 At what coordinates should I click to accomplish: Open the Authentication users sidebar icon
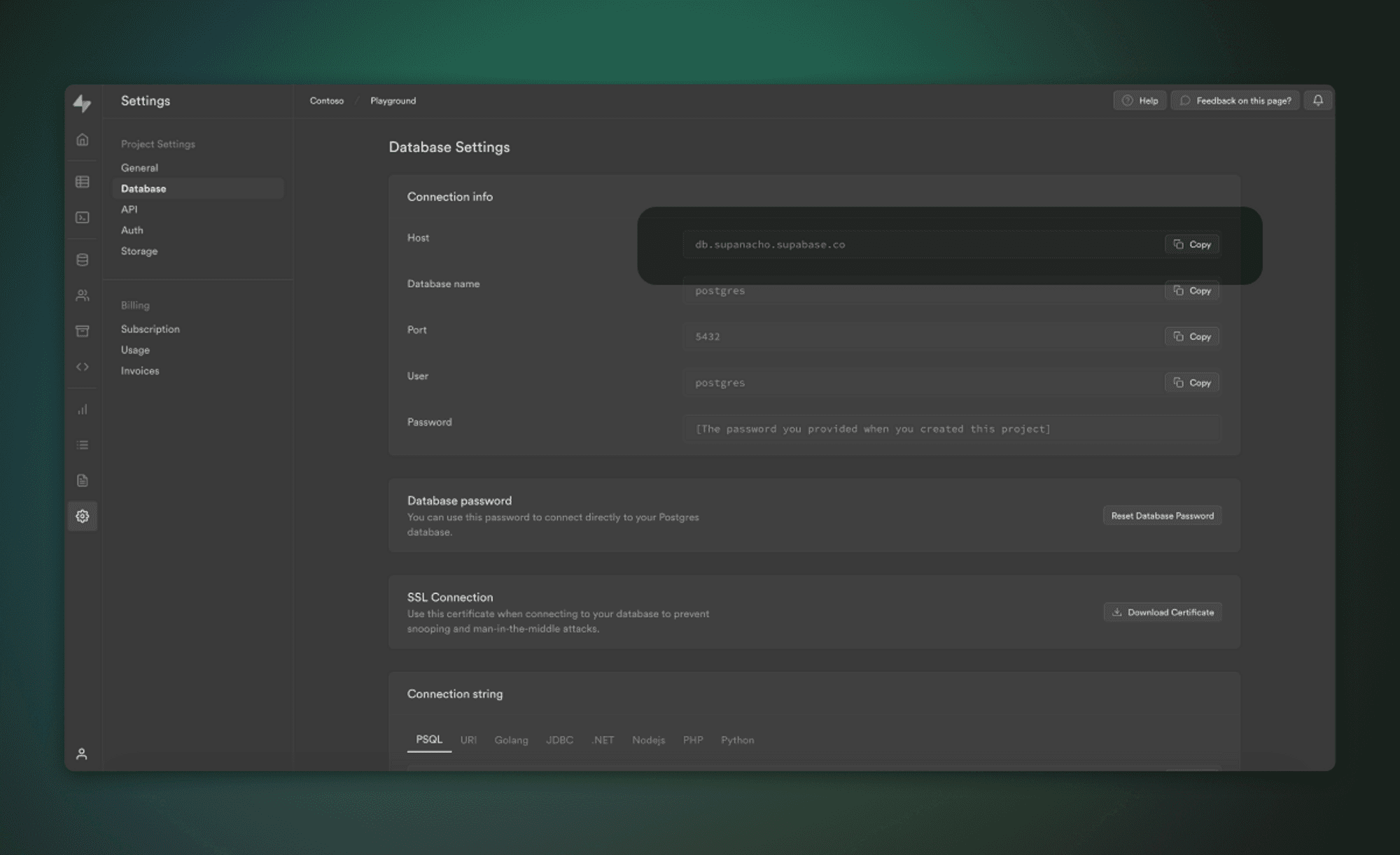pos(83,295)
